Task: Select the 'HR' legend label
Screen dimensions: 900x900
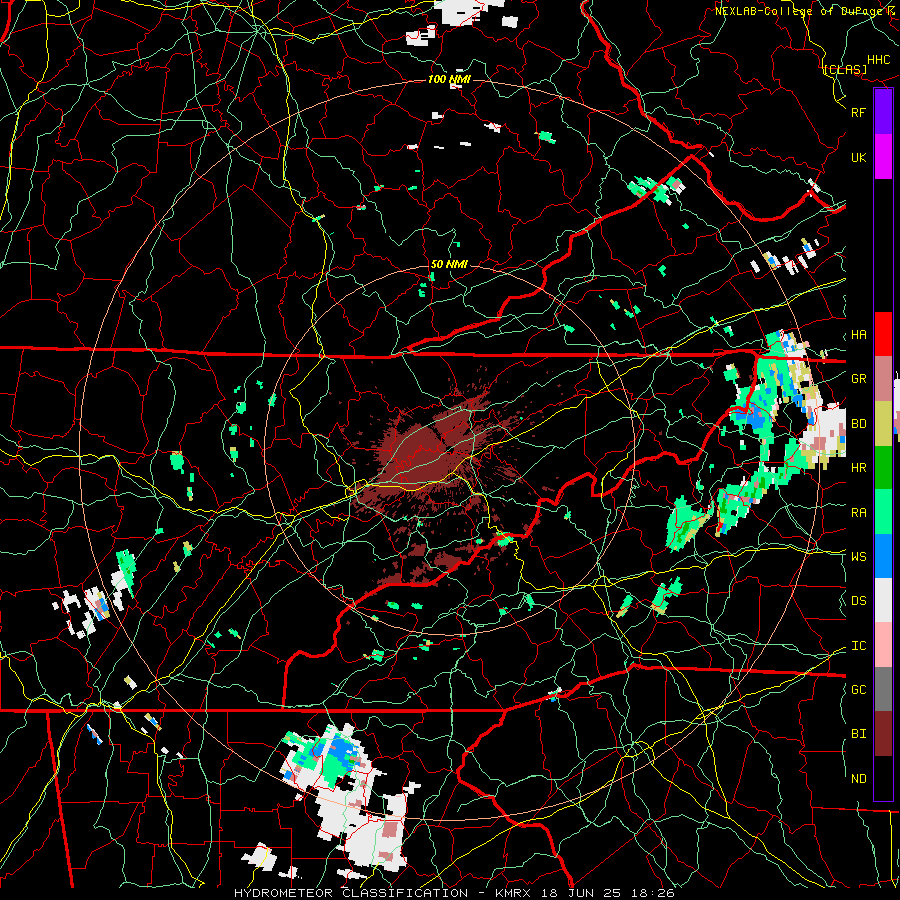Action: click(x=859, y=468)
